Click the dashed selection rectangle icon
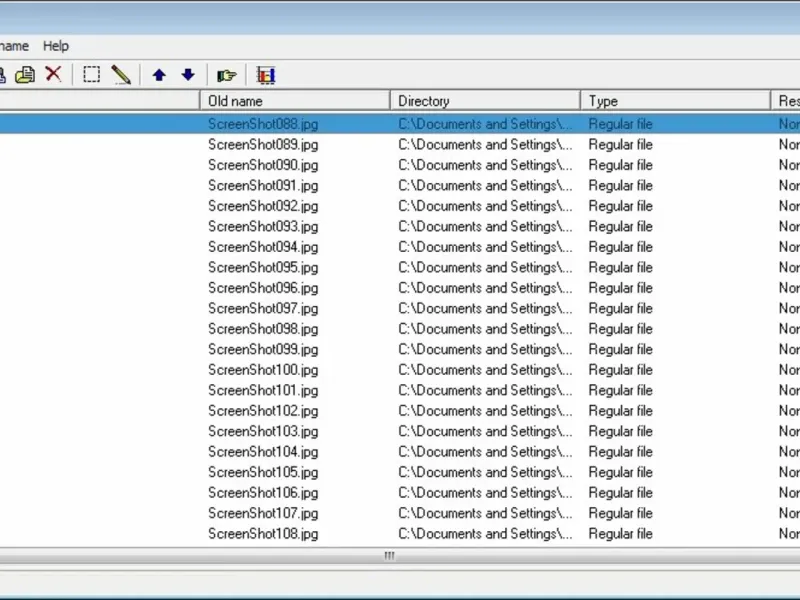 91,74
